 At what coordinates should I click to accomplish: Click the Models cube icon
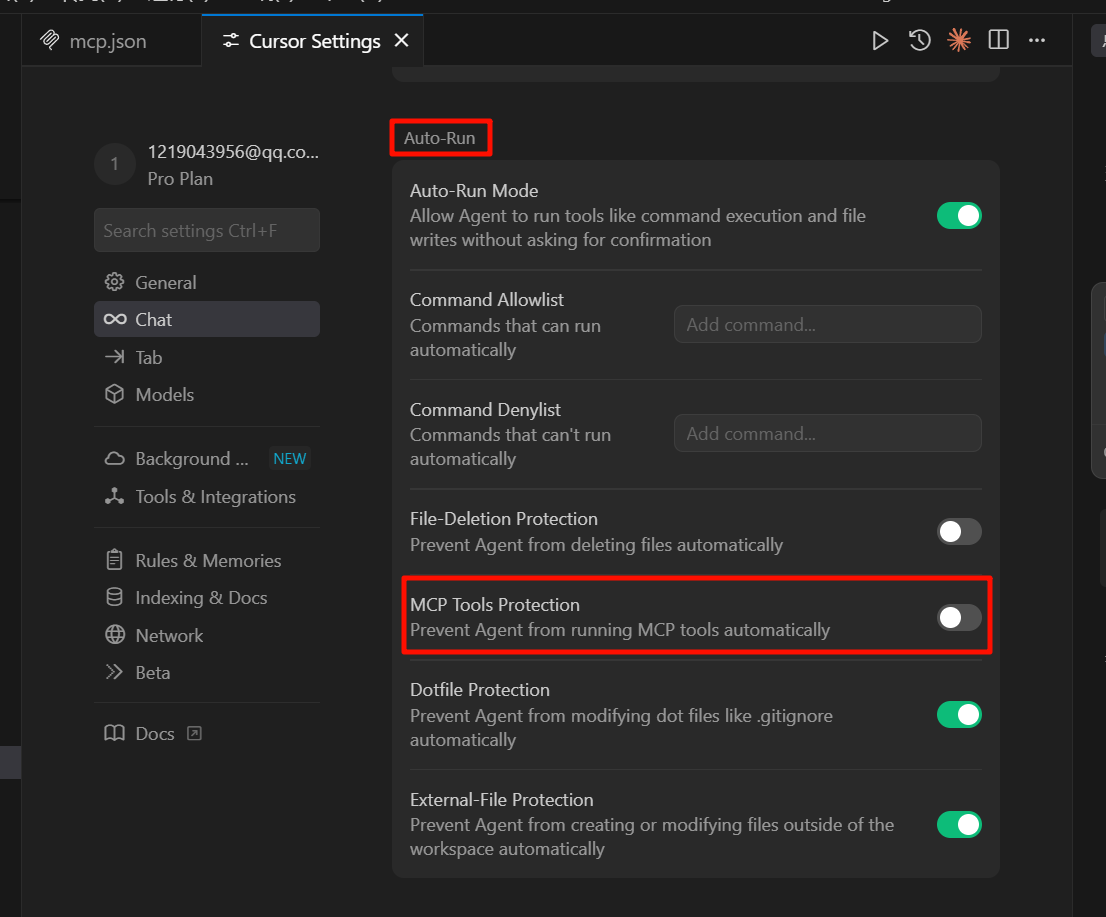(114, 394)
